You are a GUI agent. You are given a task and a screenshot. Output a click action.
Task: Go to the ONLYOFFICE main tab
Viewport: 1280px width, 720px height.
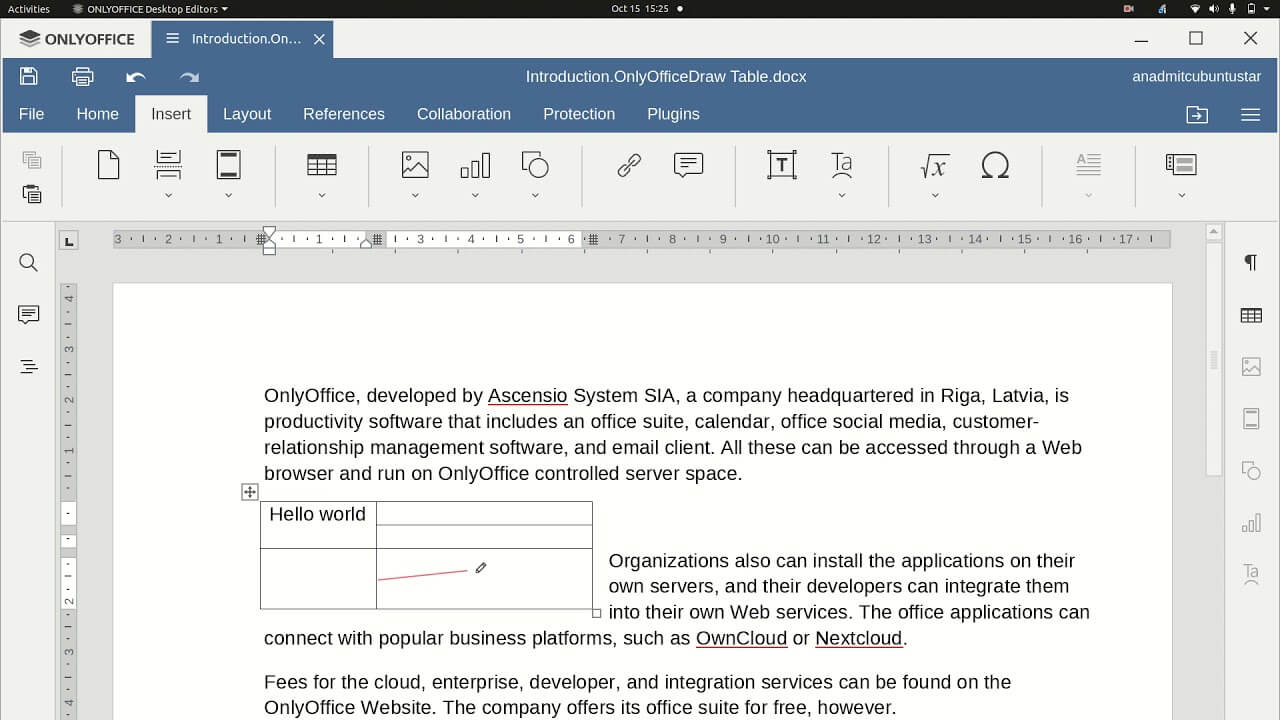[x=77, y=39]
